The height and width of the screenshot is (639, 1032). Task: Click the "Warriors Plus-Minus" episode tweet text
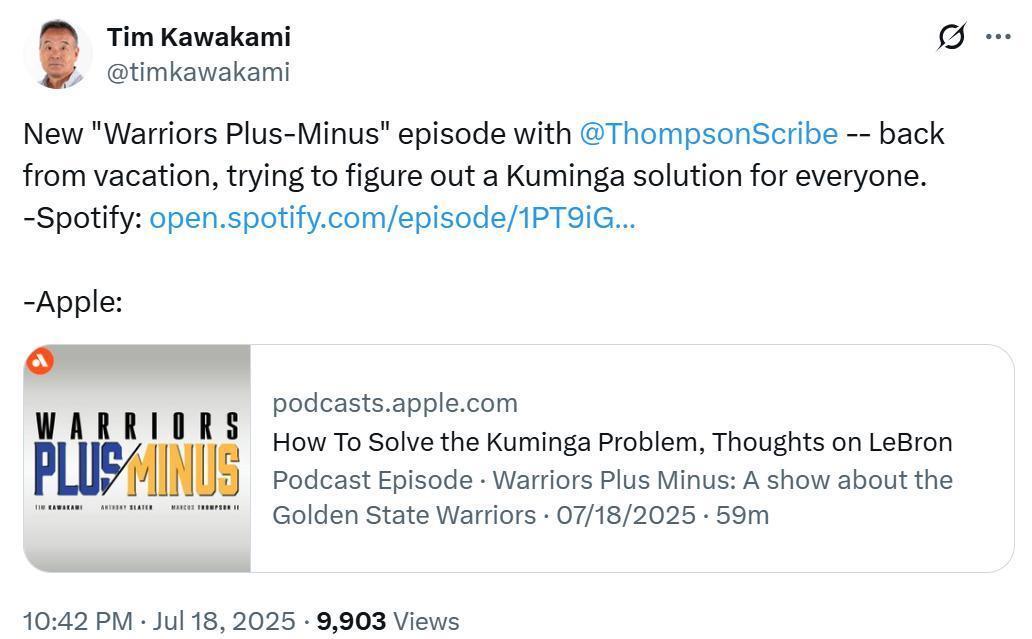484,155
